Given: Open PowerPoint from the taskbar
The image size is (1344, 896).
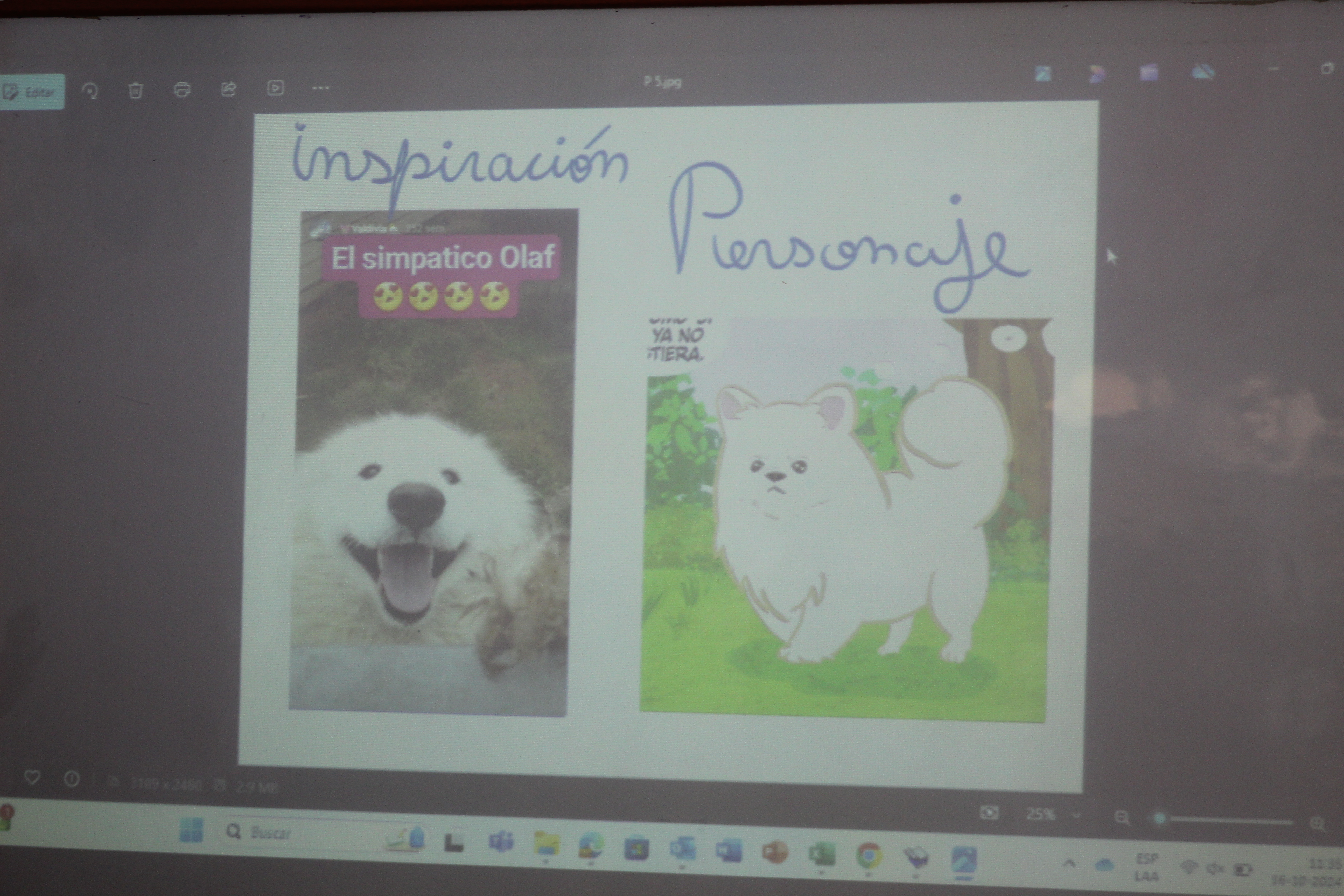Looking at the screenshot, I should point(775,852).
